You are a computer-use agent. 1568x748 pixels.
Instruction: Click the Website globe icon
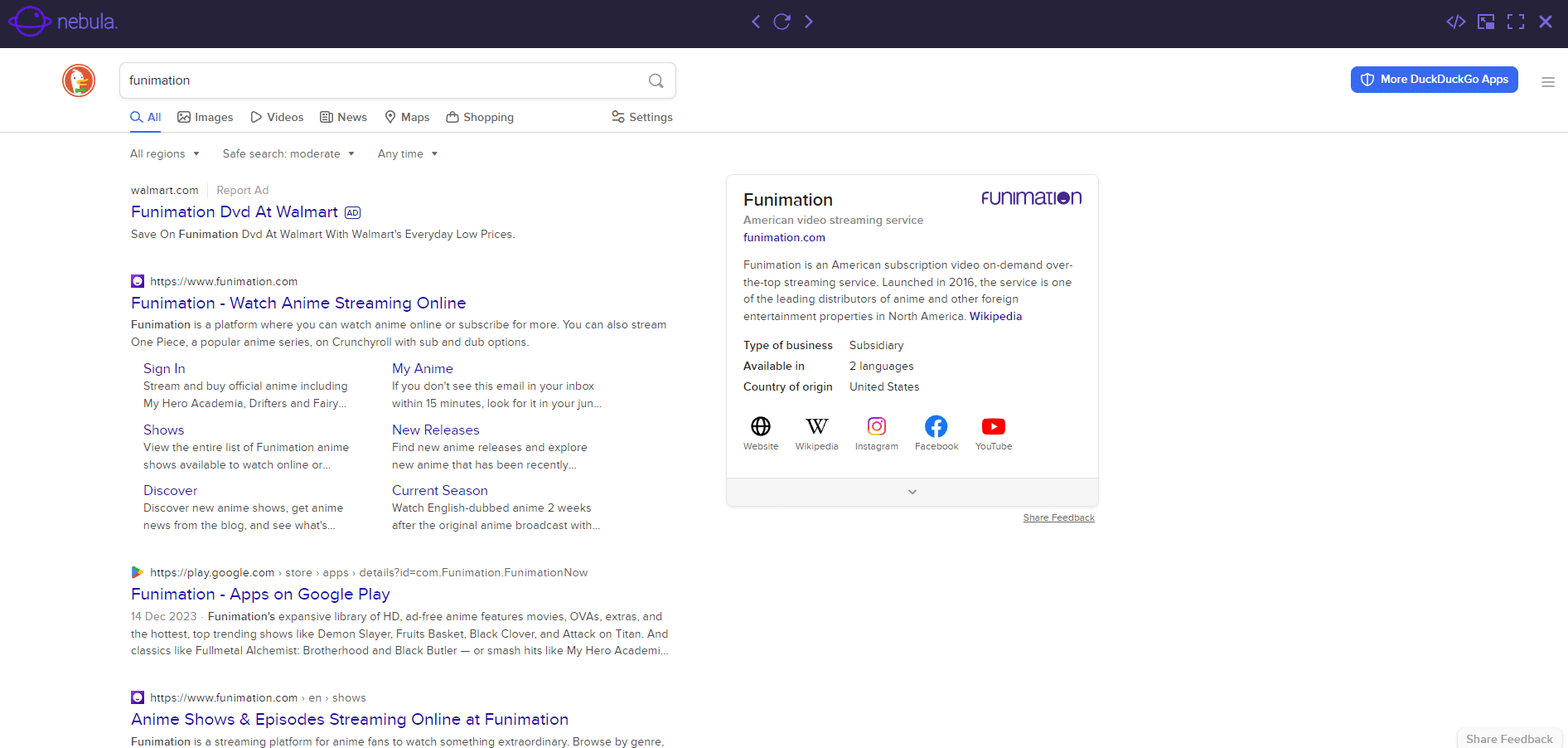pyautogui.click(x=761, y=426)
